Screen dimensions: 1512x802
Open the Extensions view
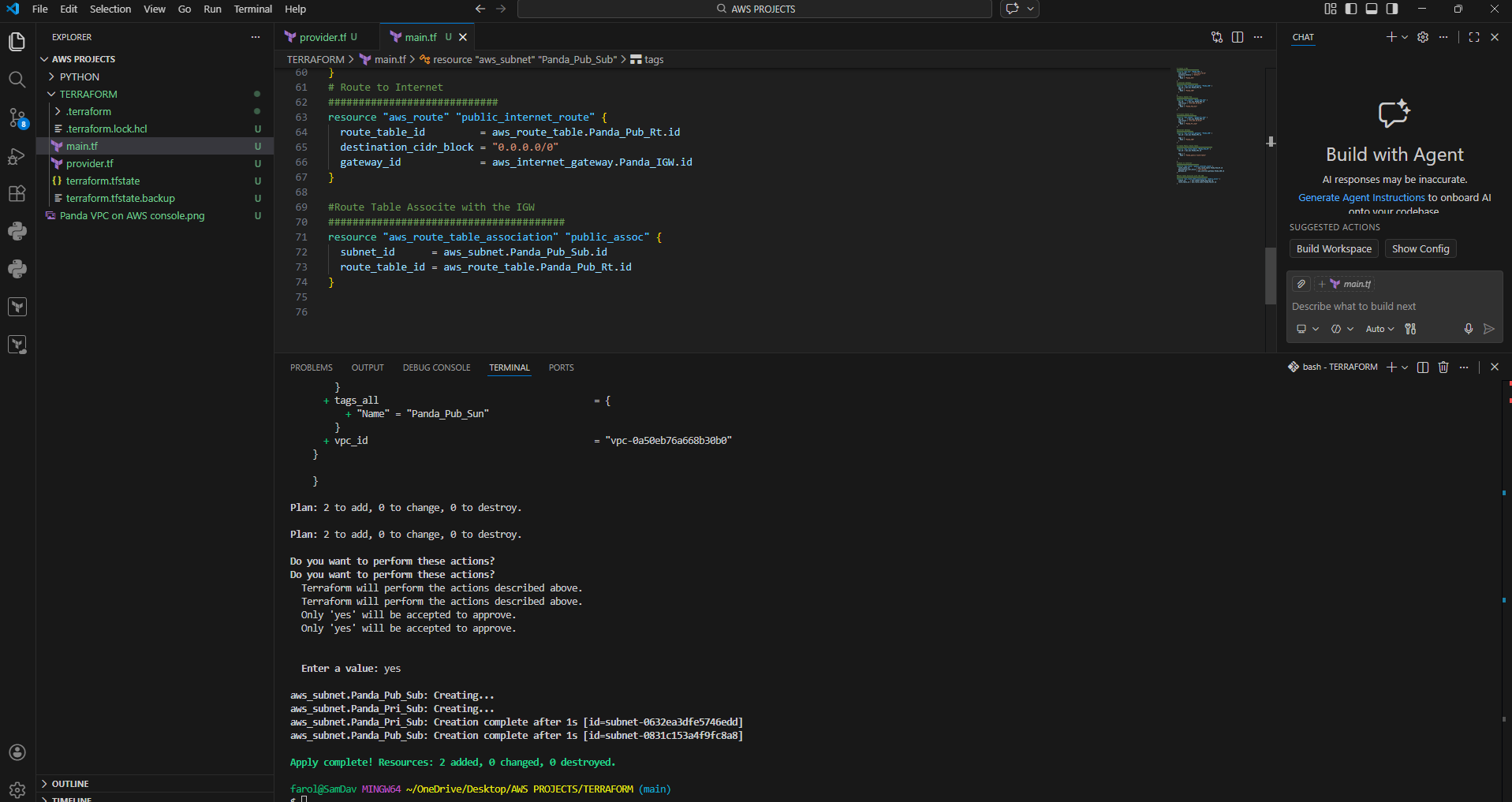17,194
